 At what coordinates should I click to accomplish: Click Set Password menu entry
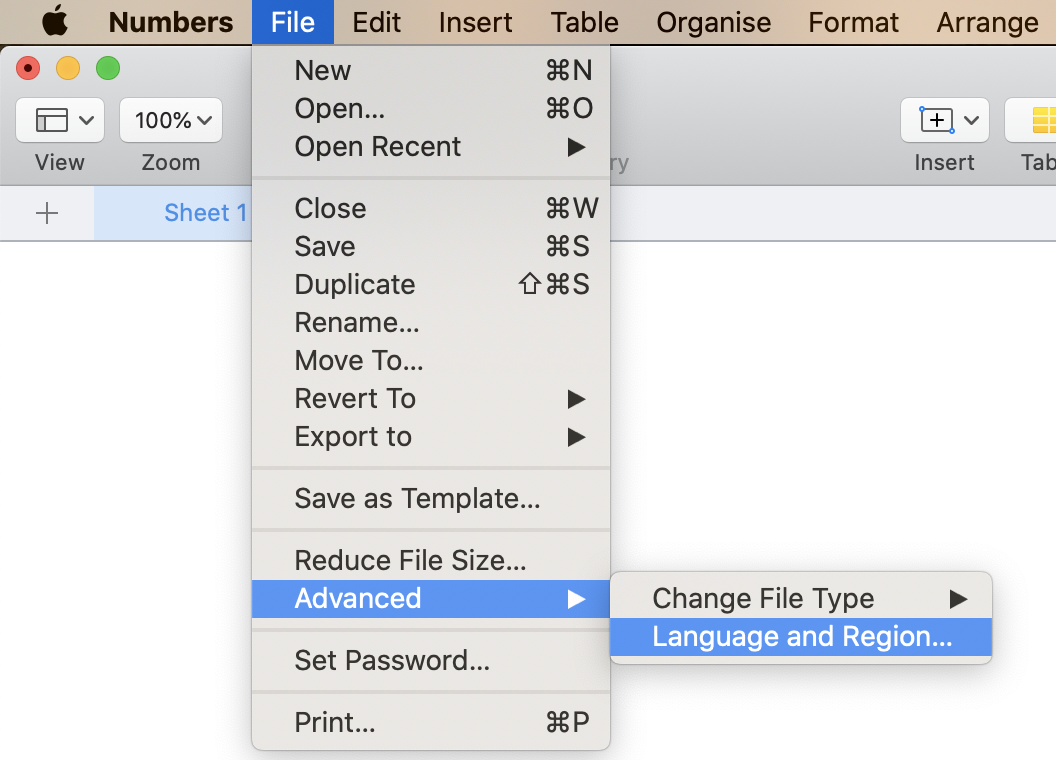[x=392, y=661]
